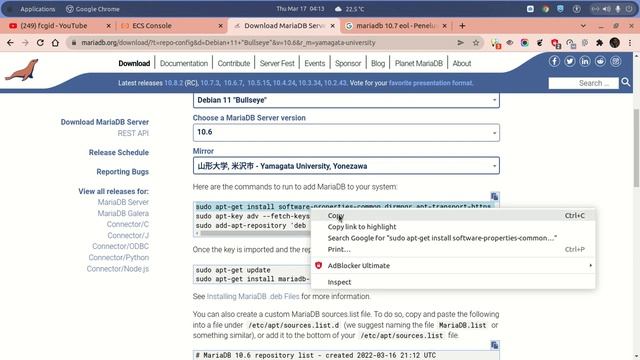Visit MariaDB Reddit page icon

pyautogui.click(x=600, y=61)
